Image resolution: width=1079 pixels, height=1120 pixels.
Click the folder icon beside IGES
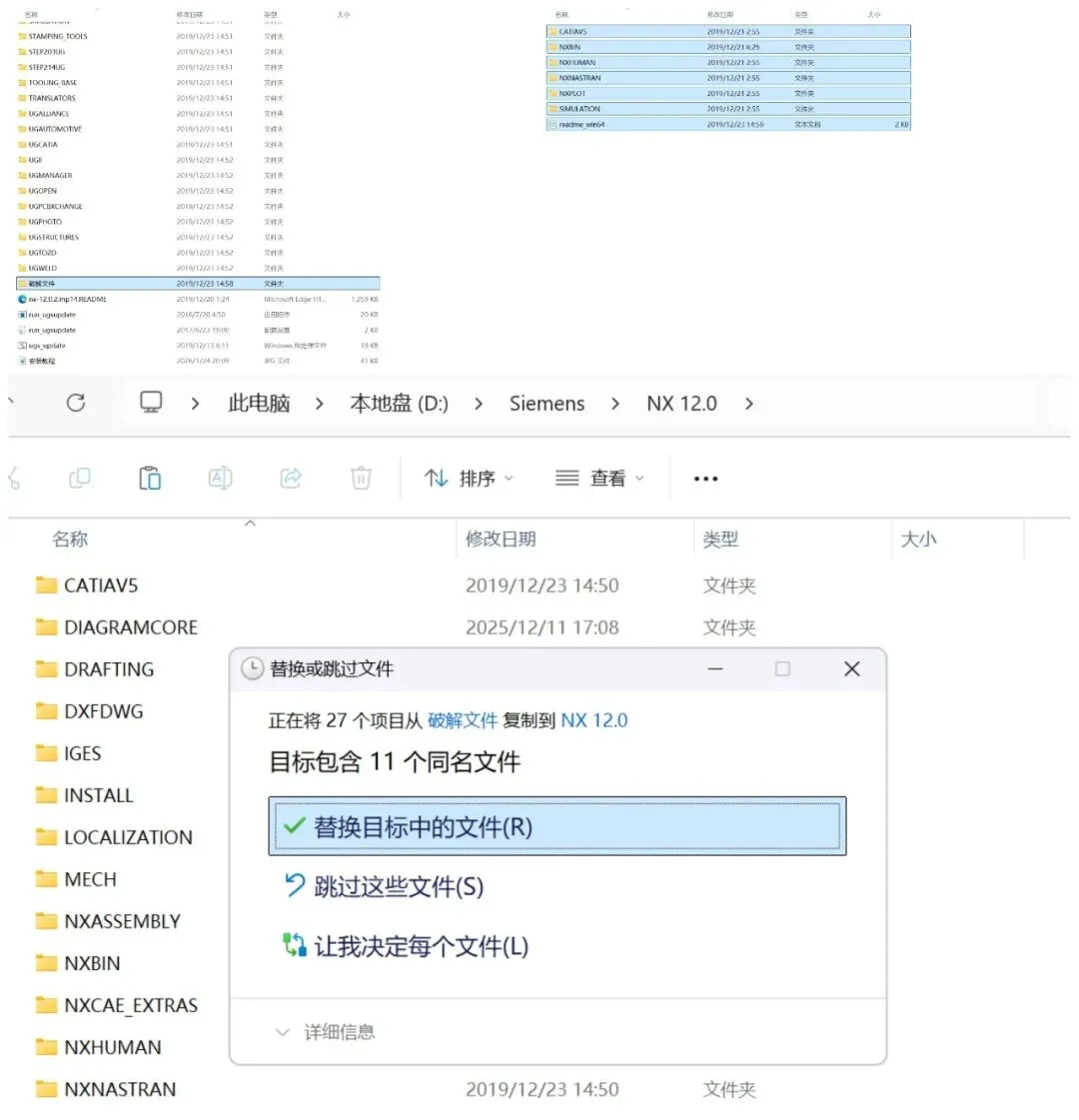[x=46, y=753]
